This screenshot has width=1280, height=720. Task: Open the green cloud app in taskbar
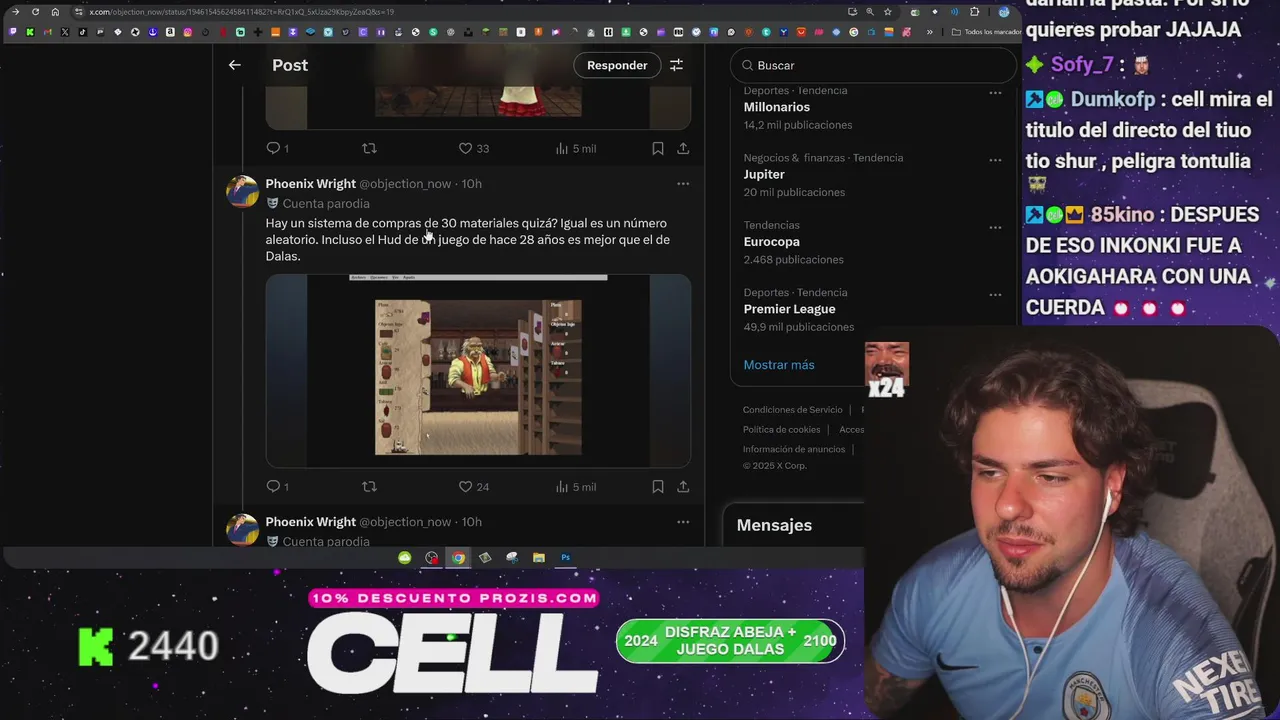[404, 558]
